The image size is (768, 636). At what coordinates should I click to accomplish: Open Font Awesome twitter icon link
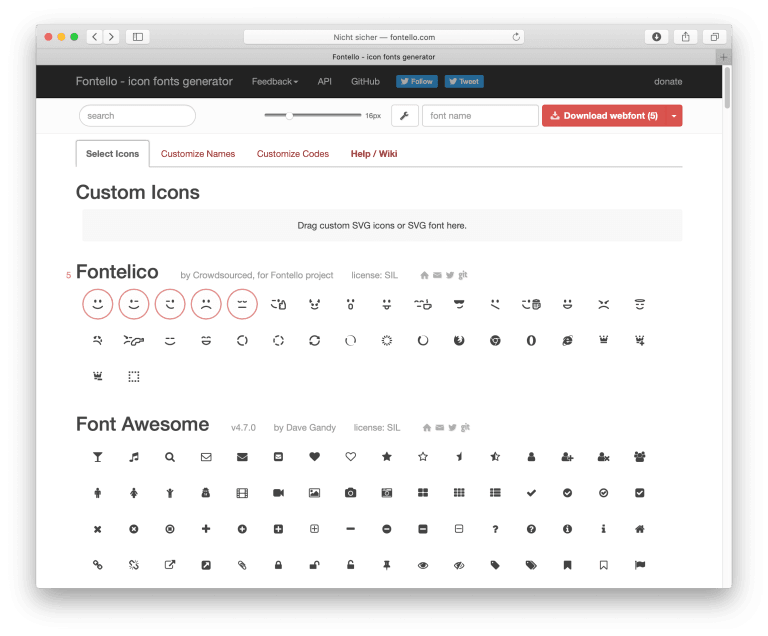pyautogui.click(x=453, y=428)
